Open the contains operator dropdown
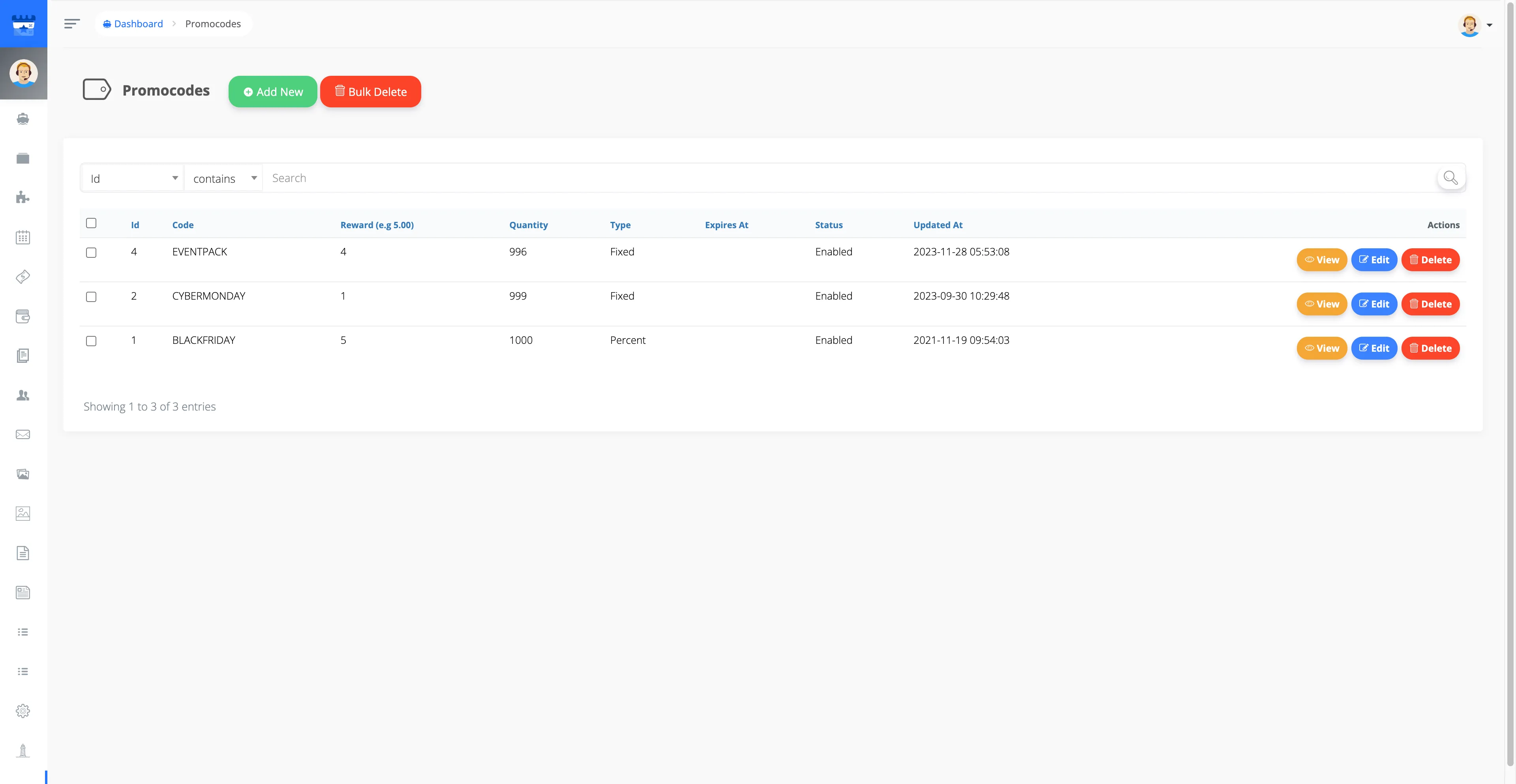The height and width of the screenshot is (784, 1516). click(x=223, y=178)
